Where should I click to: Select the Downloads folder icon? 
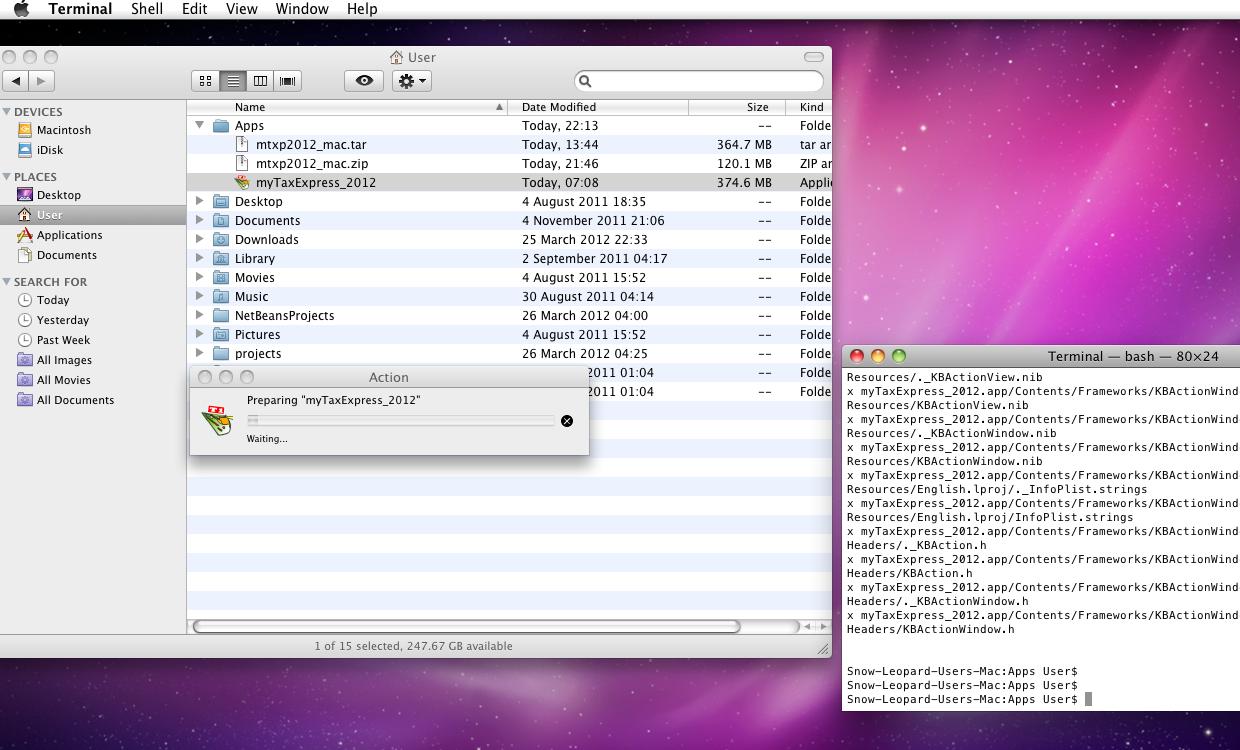[221, 240]
